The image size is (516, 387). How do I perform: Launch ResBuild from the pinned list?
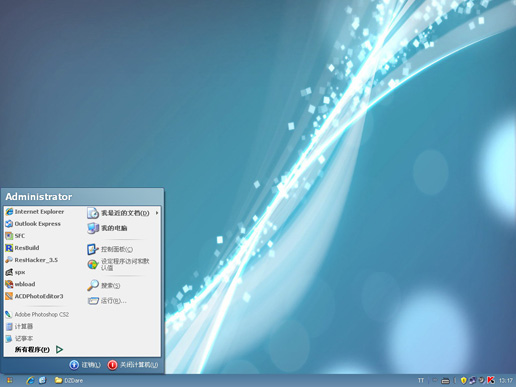point(22,248)
